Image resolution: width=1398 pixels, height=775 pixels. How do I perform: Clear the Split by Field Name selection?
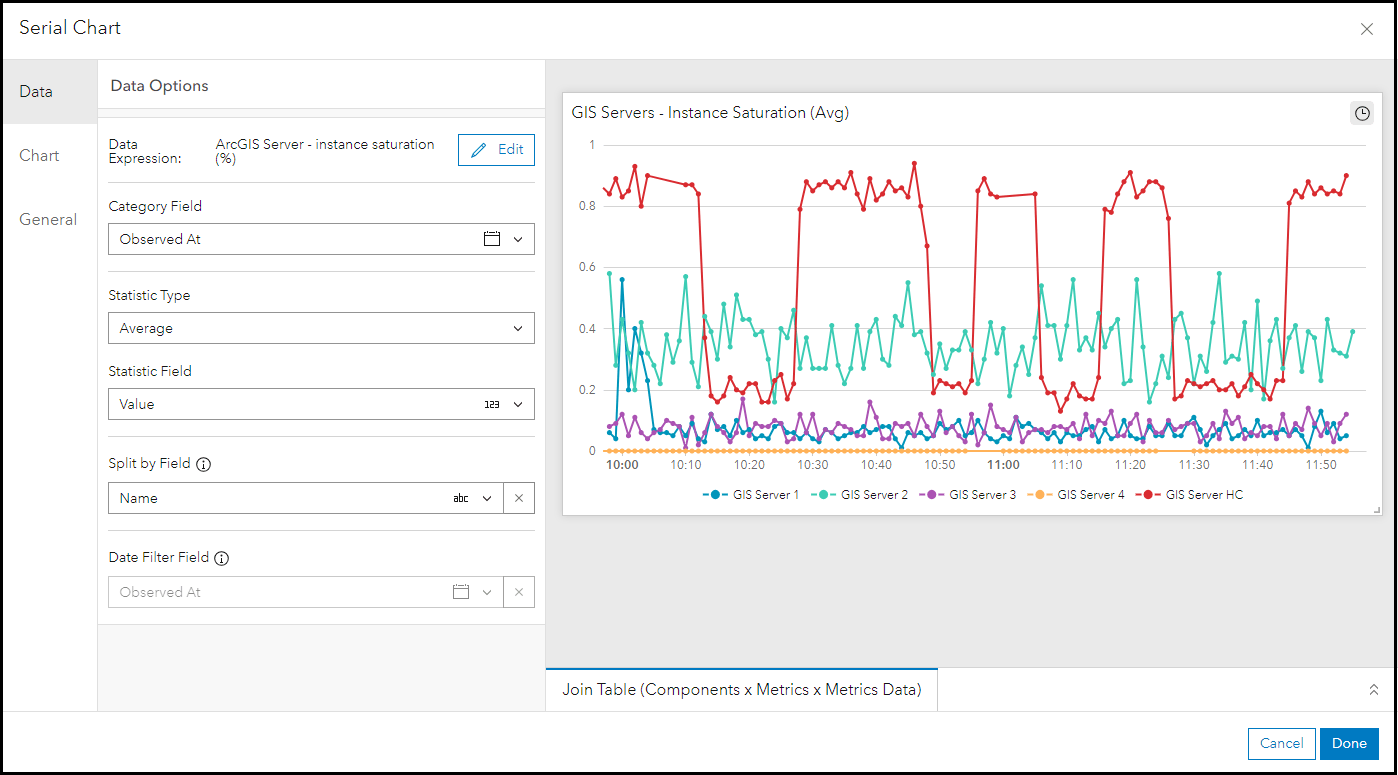point(519,498)
